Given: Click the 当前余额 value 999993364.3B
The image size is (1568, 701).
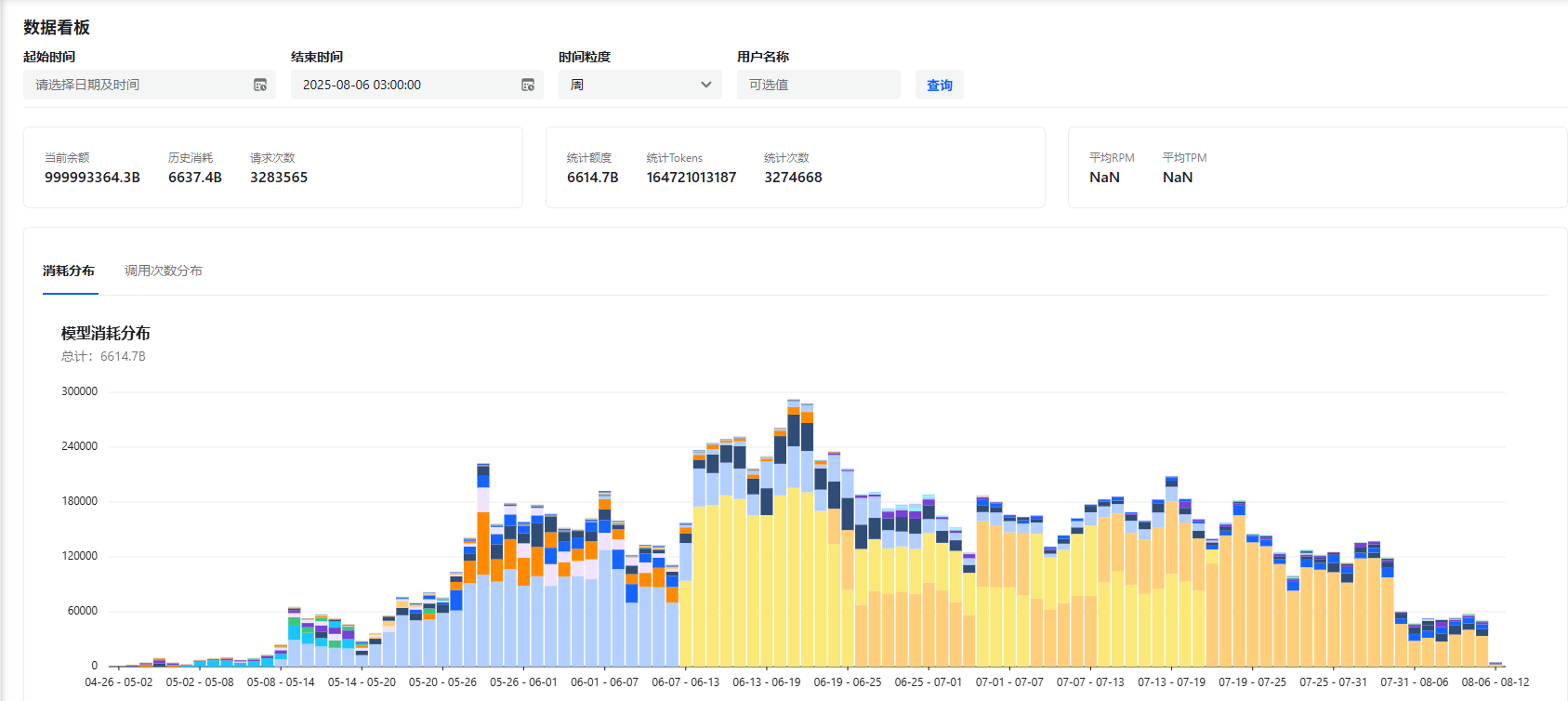Looking at the screenshot, I should tap(92, 177).
